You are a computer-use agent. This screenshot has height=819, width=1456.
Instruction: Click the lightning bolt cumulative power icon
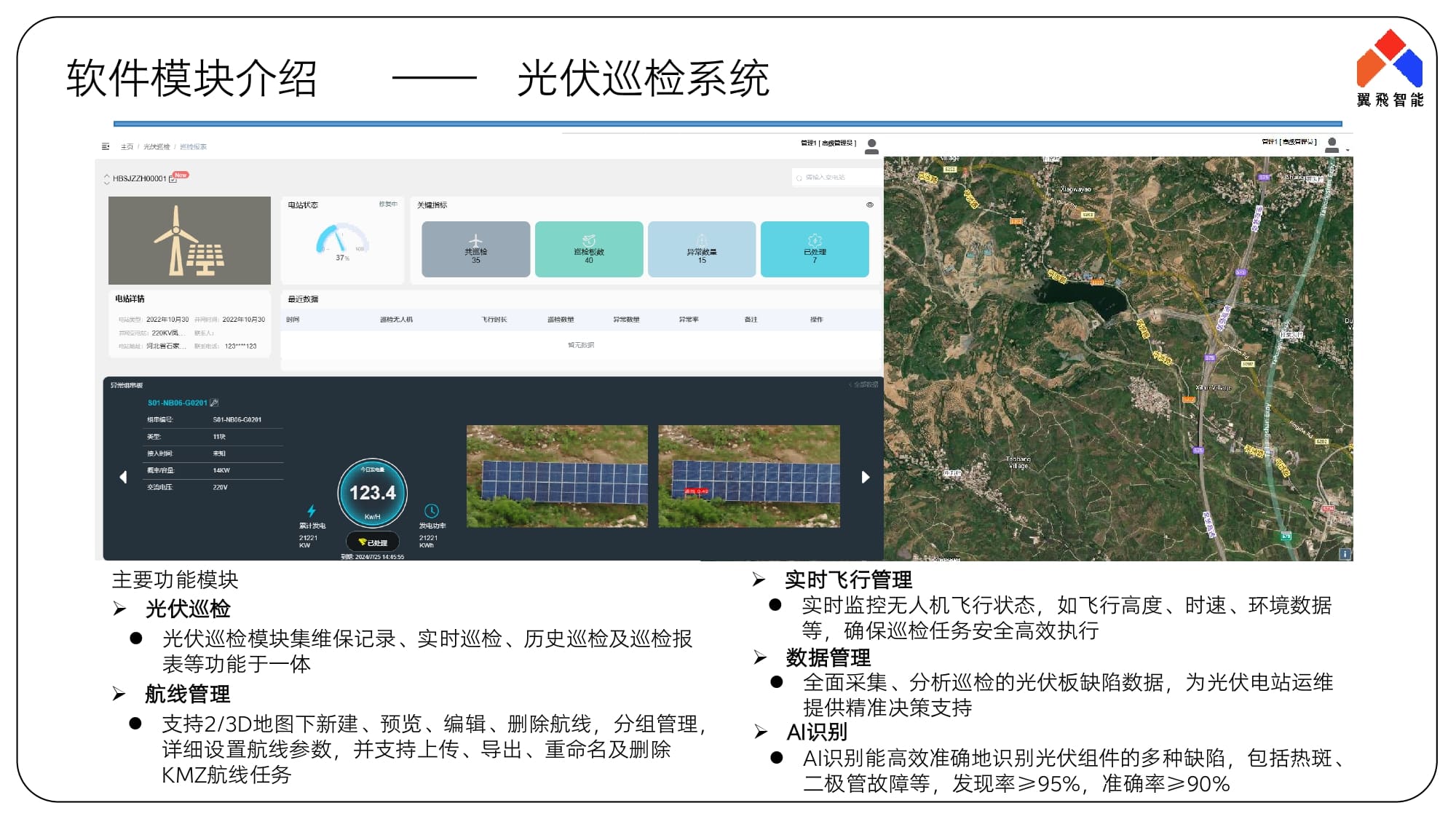coord(312,511)
